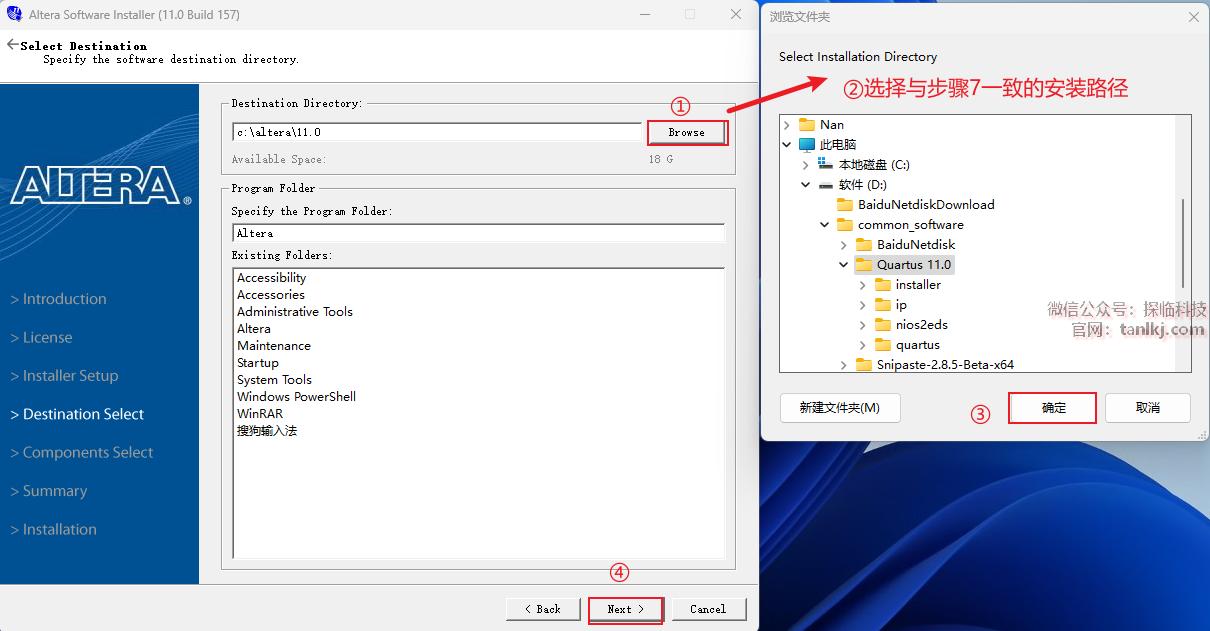Click the Program Folder name field
1210x631 pixels.
click(478, 233)
